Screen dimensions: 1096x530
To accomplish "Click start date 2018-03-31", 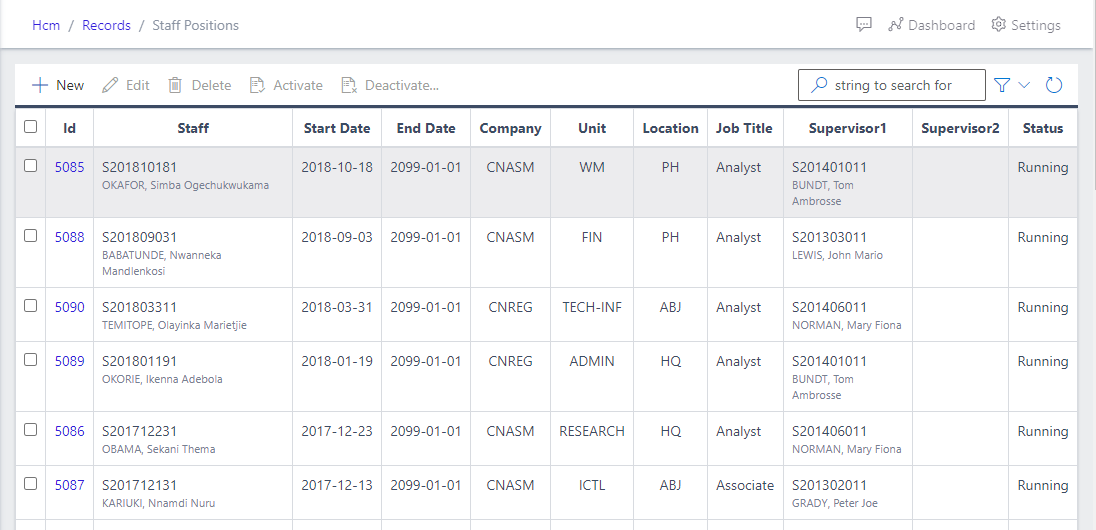I will [337, 307].
